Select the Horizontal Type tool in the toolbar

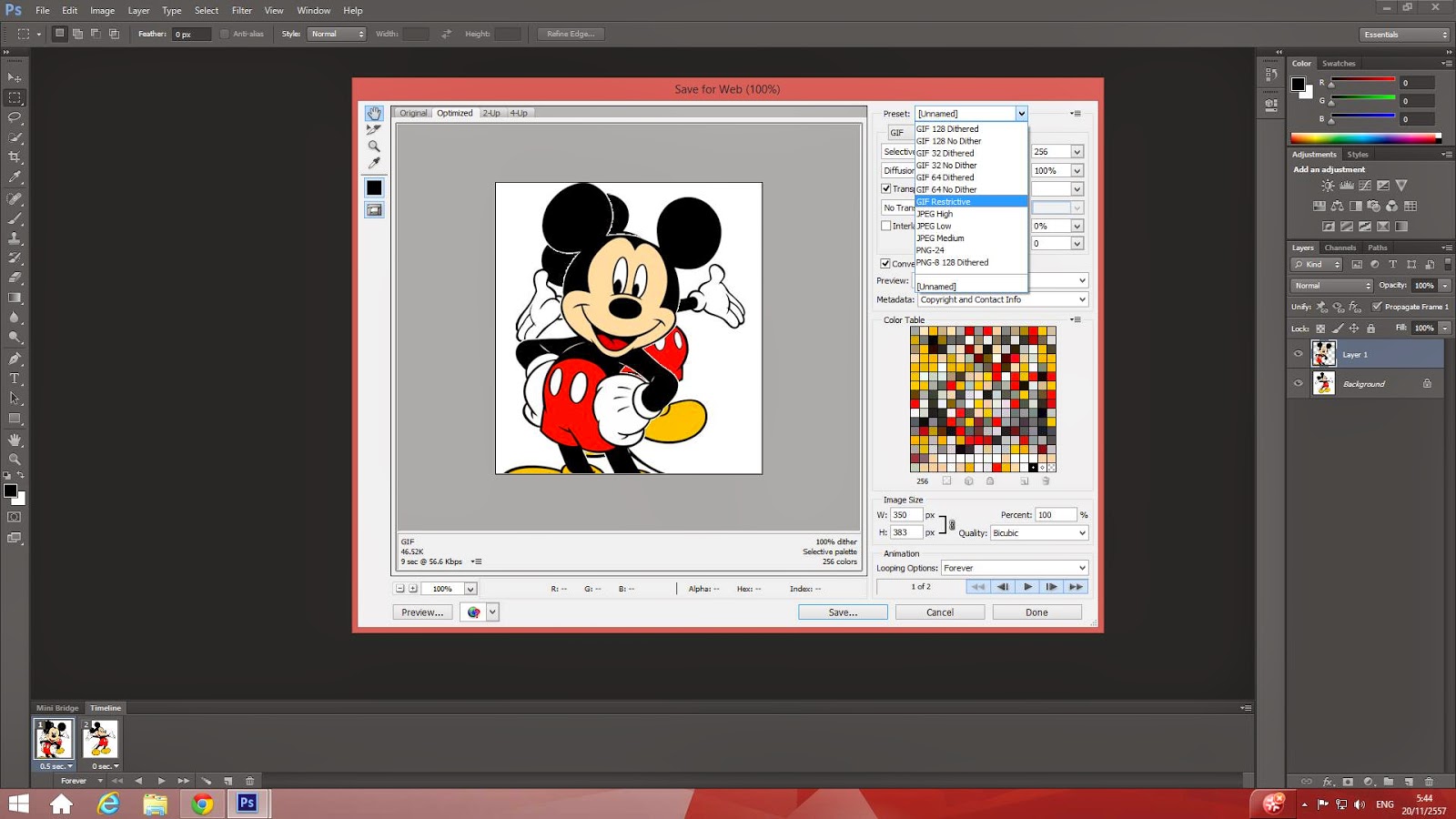15,379
